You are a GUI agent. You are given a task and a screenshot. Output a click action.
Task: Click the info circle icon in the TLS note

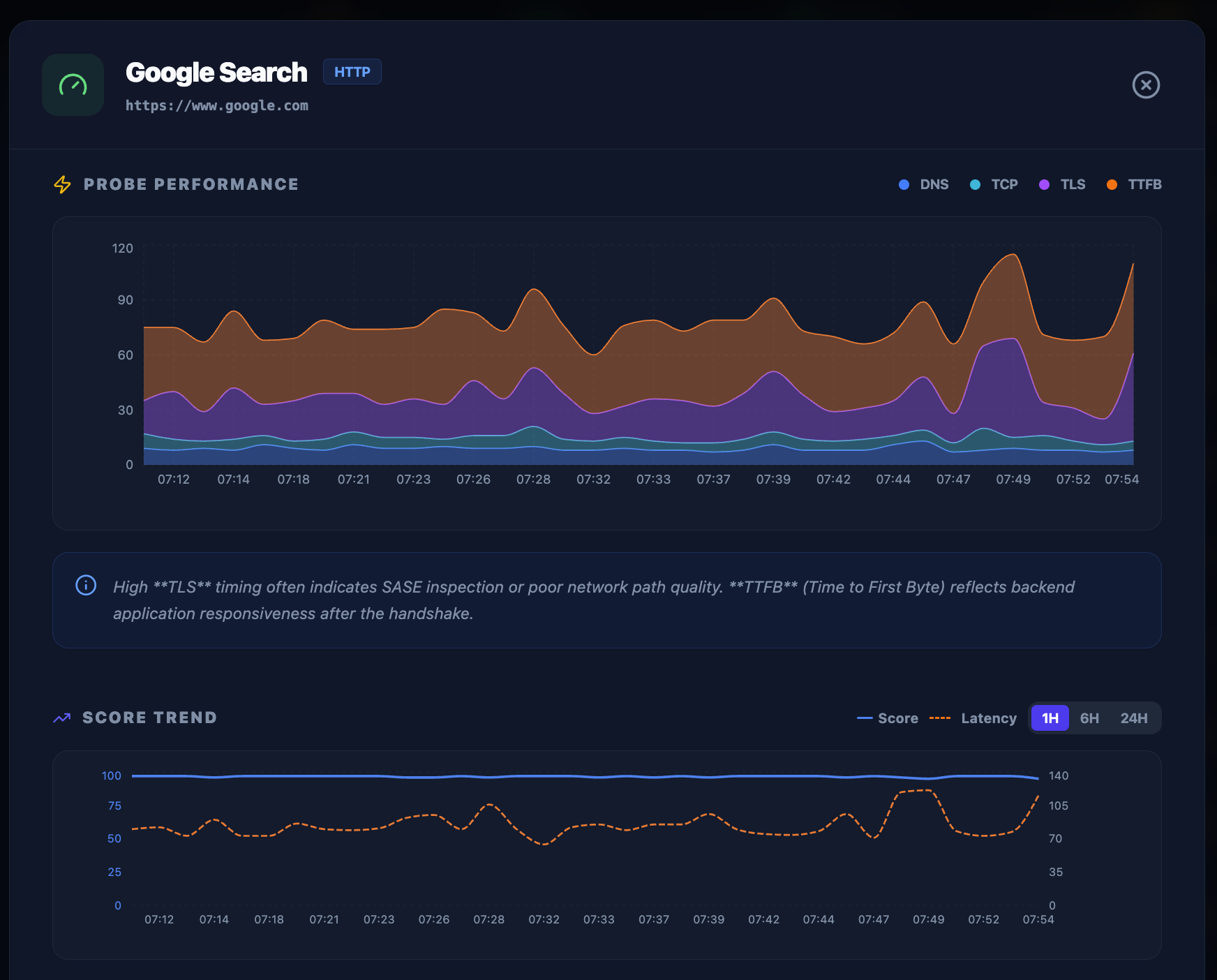pos(86,585)
